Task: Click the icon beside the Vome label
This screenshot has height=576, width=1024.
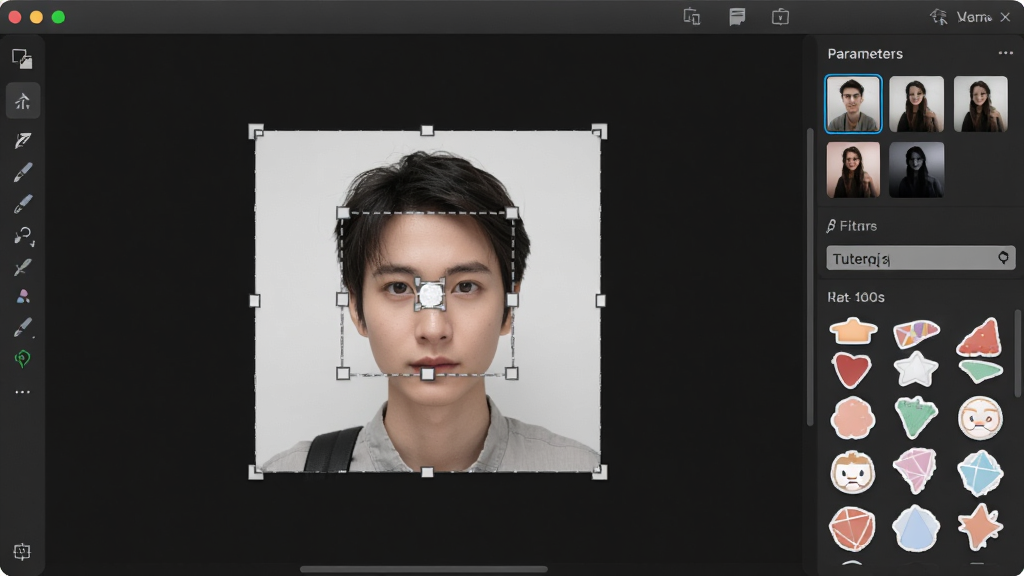Action: point(939,17)
